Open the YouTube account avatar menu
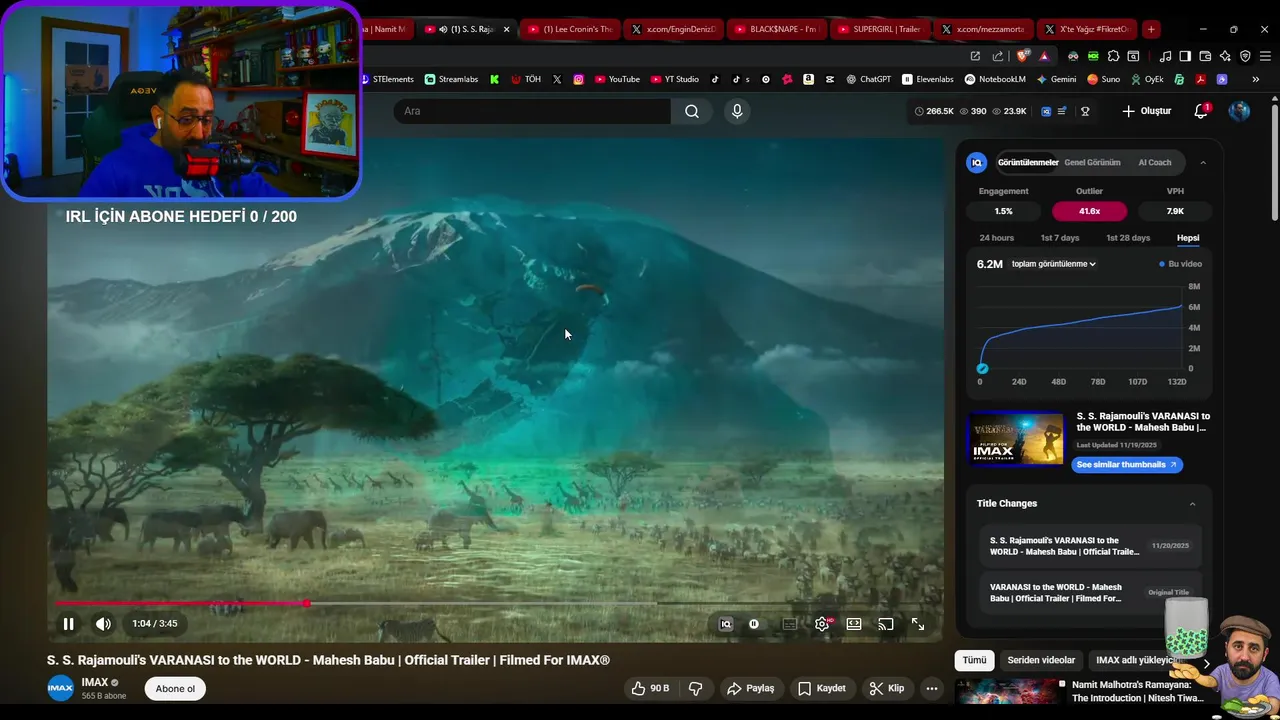 click(1239, 111)
